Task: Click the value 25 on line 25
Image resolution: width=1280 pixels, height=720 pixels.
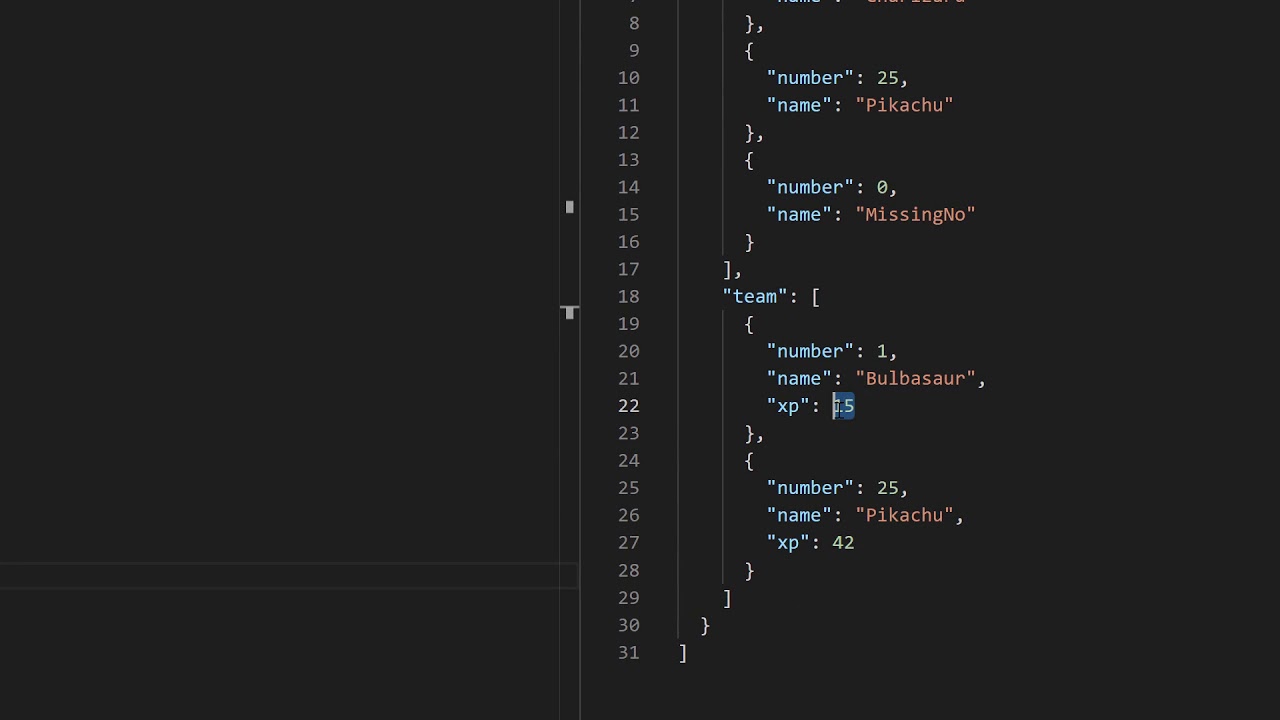Action: point(887,488)
